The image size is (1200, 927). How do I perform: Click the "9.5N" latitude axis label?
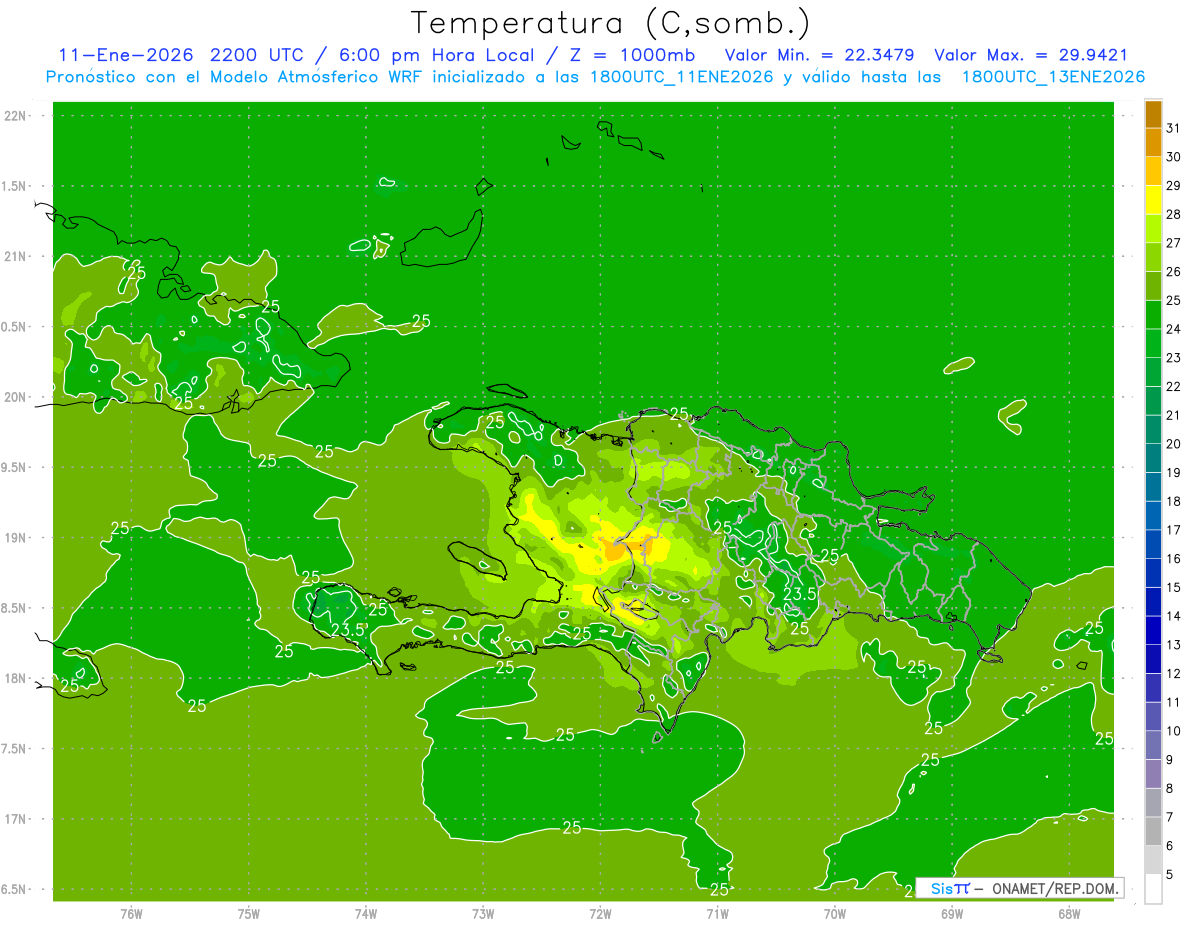pos(15,467)
